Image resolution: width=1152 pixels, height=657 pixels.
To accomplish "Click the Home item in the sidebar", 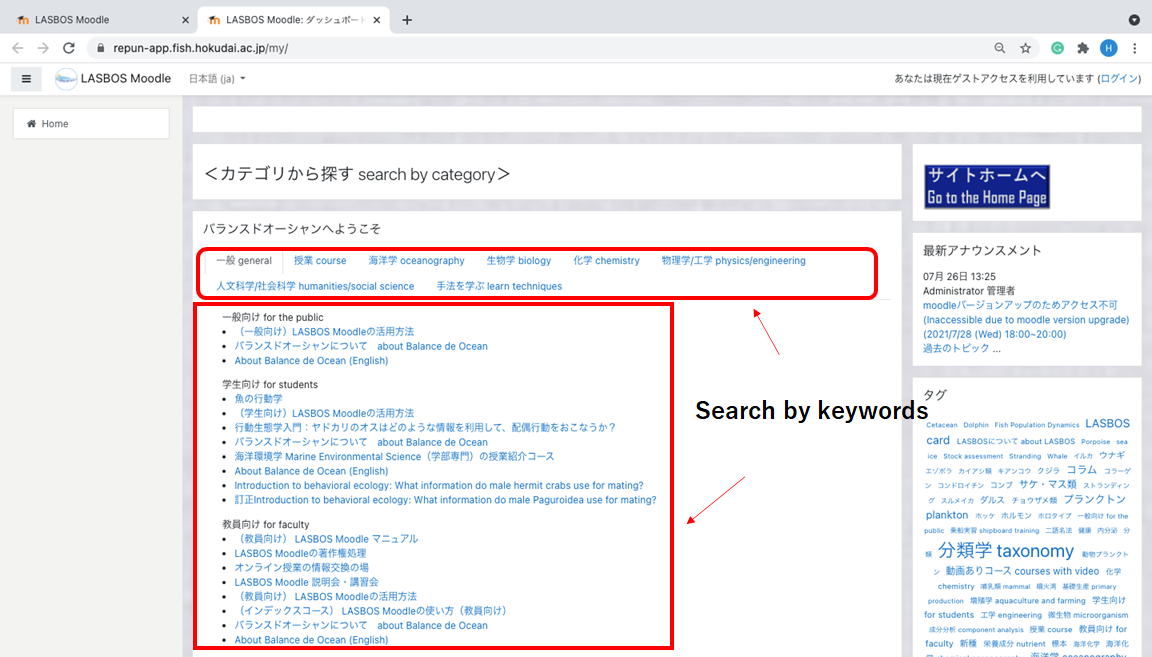I will [x=91, y=123].
